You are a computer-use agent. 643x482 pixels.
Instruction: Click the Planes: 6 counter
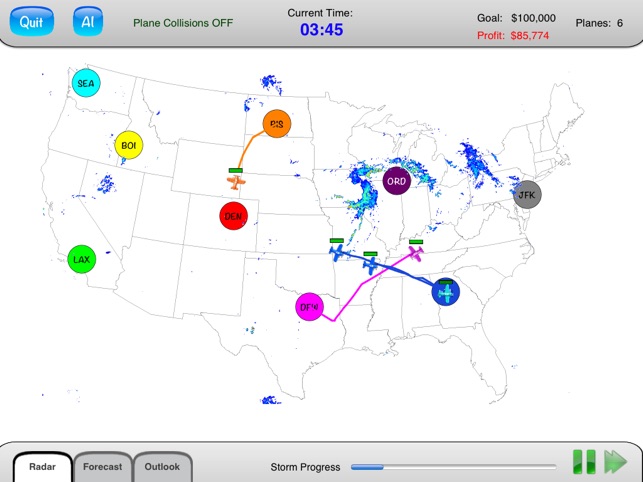(x=599, y=23)
